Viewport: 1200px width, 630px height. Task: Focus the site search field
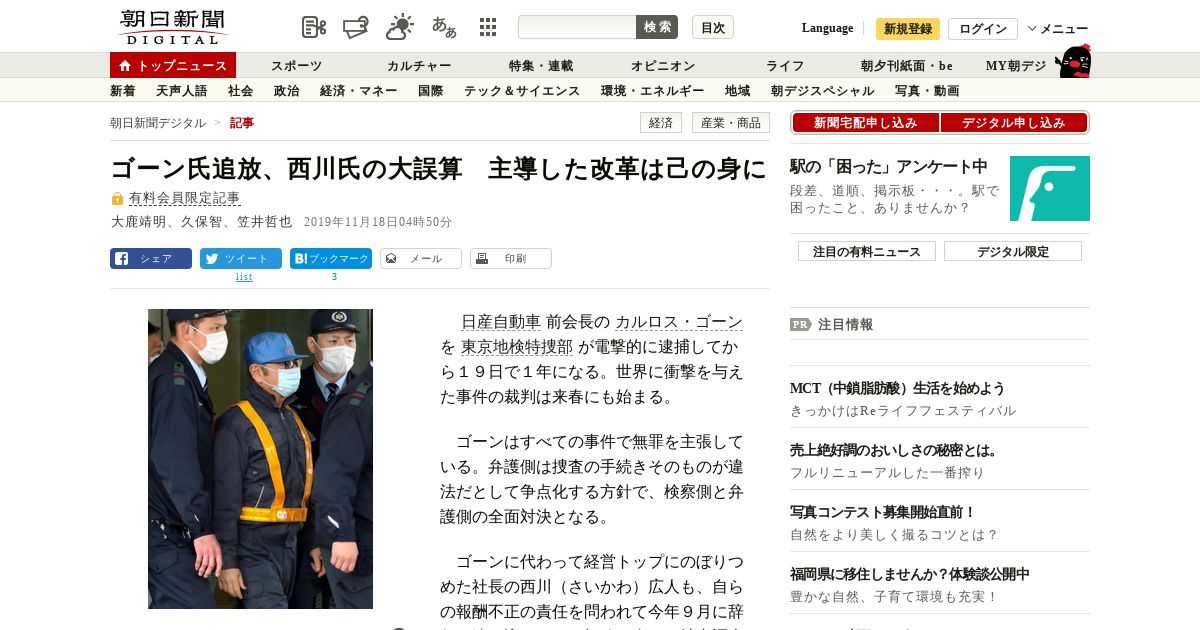577,27
